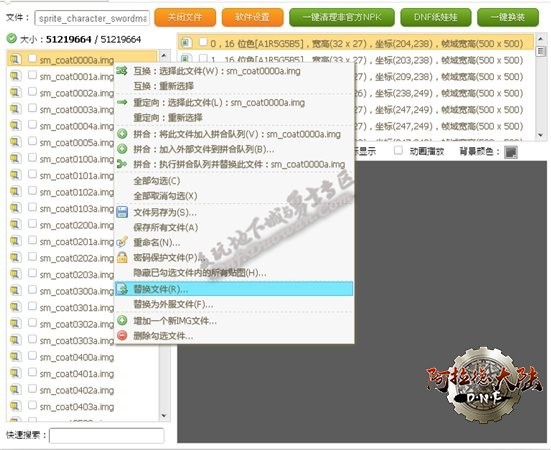Viewport: 551px width, 450px height.
Task: Click the 关闭文件 orange button
Action: pos(185,17)
